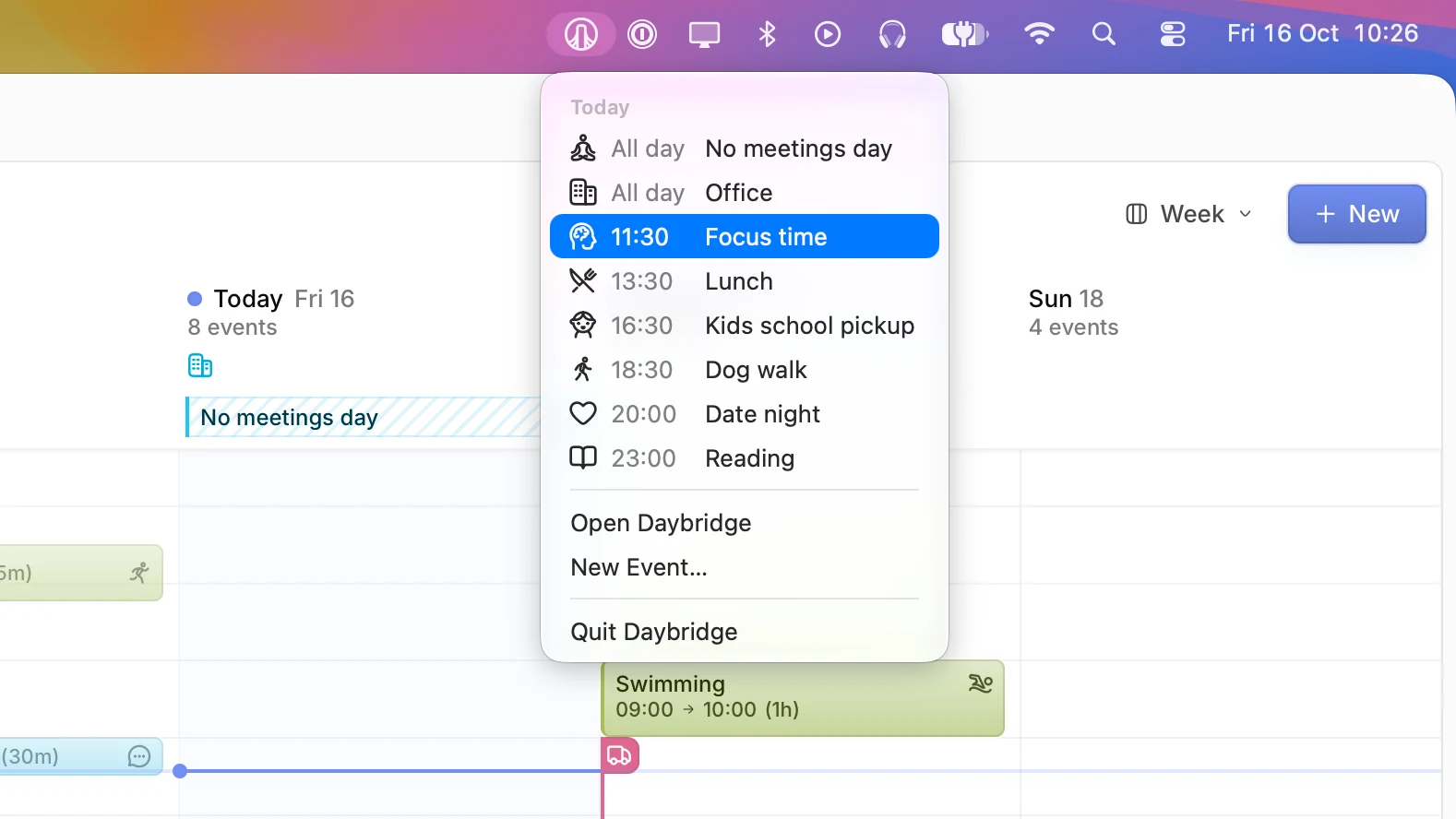
Task: Click the Daybridge menu bar icon
Action: (x=581, y=35)
